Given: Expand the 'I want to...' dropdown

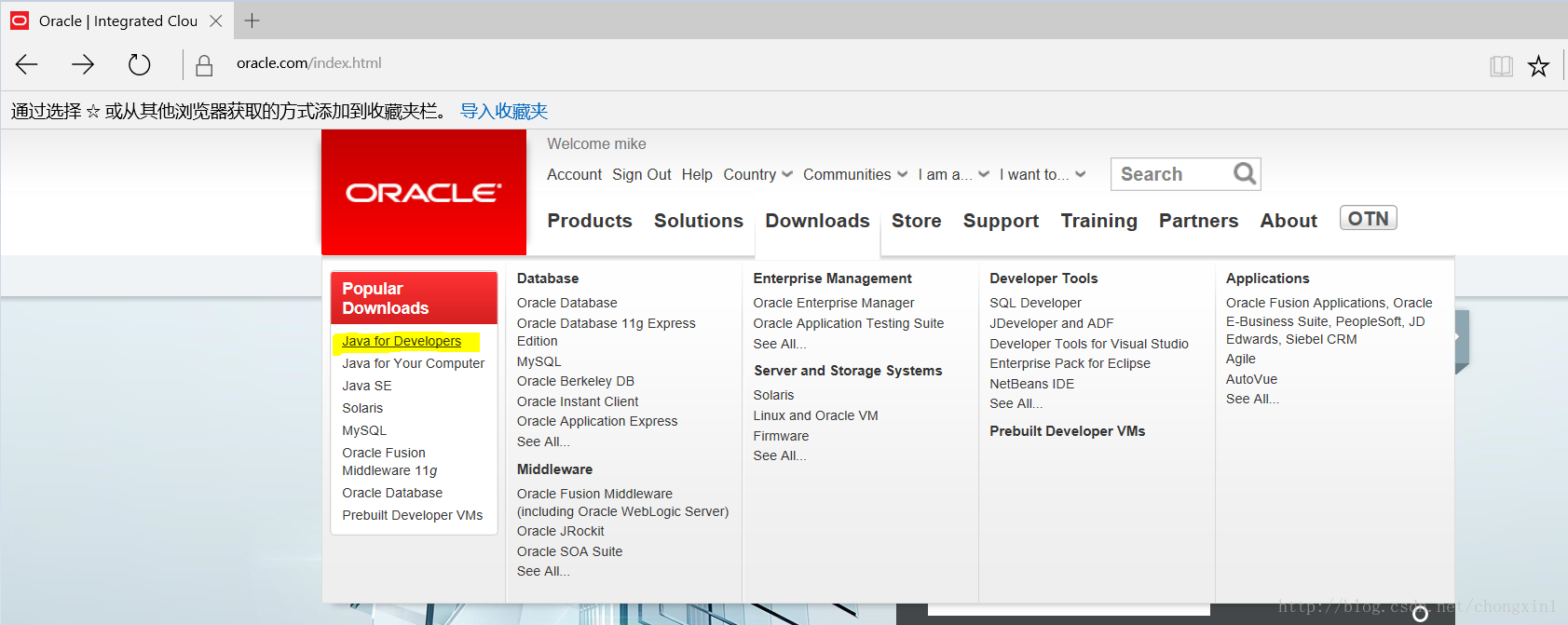Looking at the screenshot, I should (x=1043, y=174).
